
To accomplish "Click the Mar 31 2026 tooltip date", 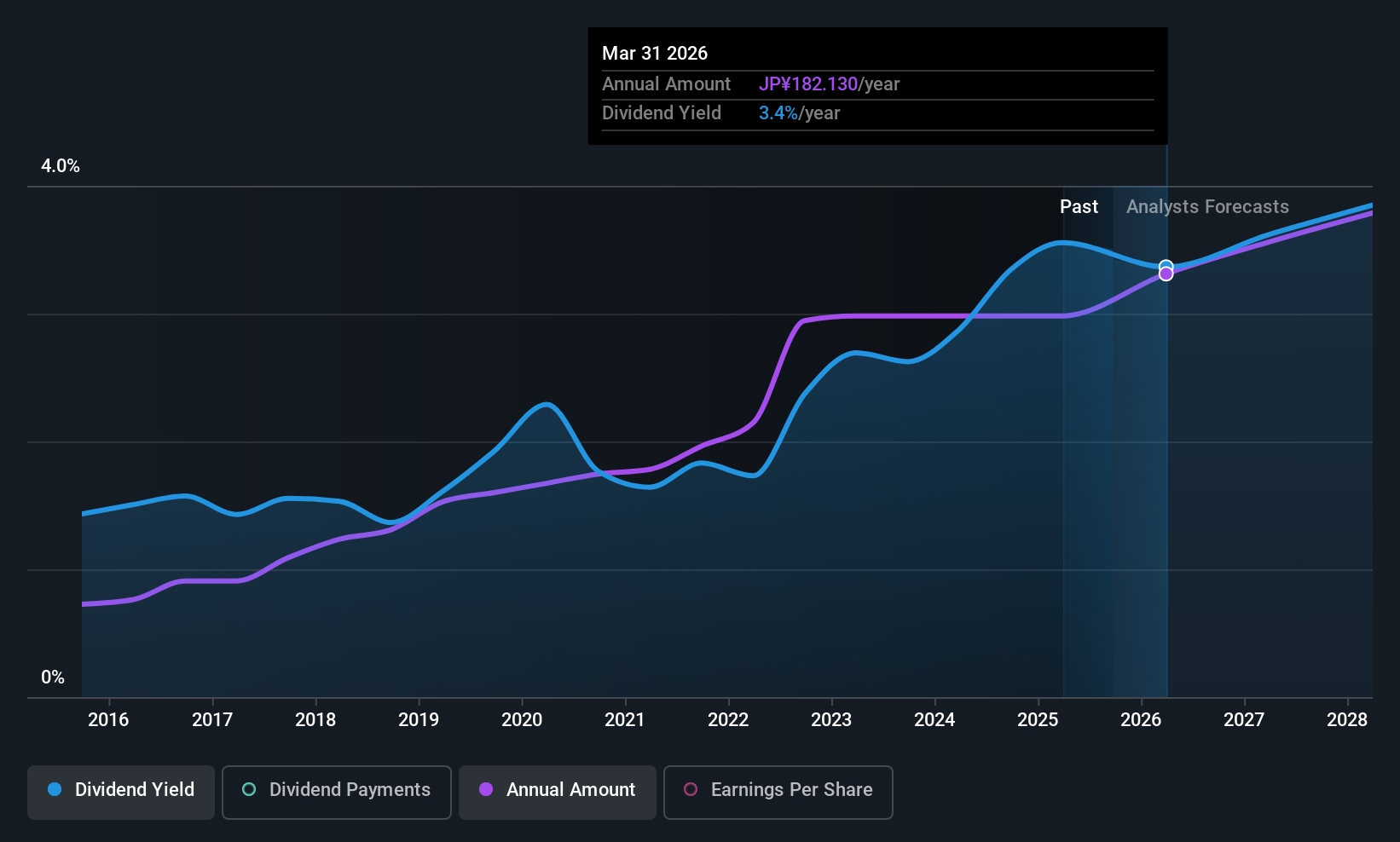I will click(x=655, y=54).
